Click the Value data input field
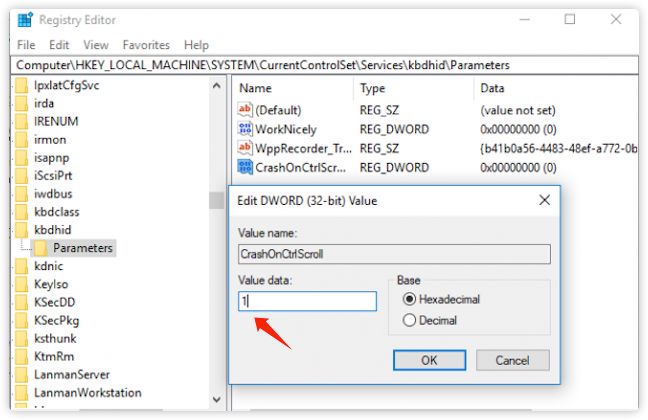The height and width of the screenshot is (420, 648). (307, 301)
